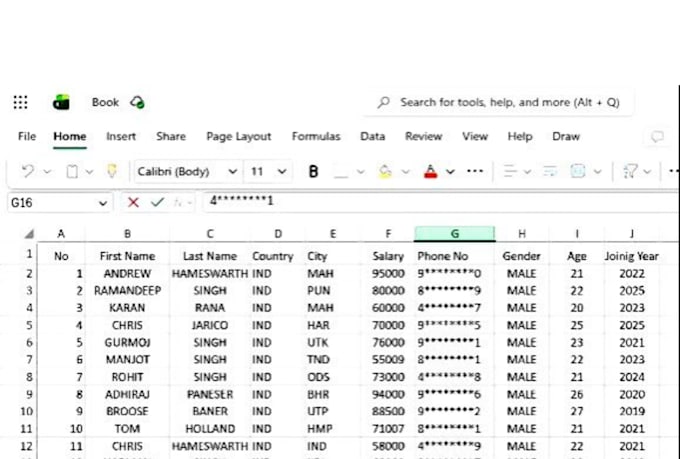Click the fx insert function icon
The image size is (680, 459).
(x=178, y=202)
